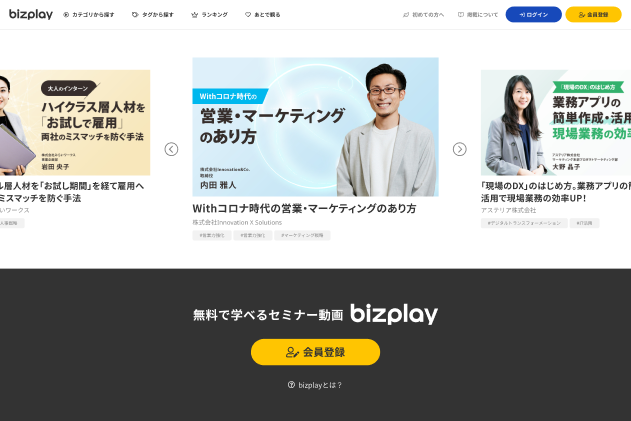This screenshot has width=631, height=421.
Task: Select the デジタルトランスフォーメーション tag
Action: pyautogui.click(x=524, y=223)
